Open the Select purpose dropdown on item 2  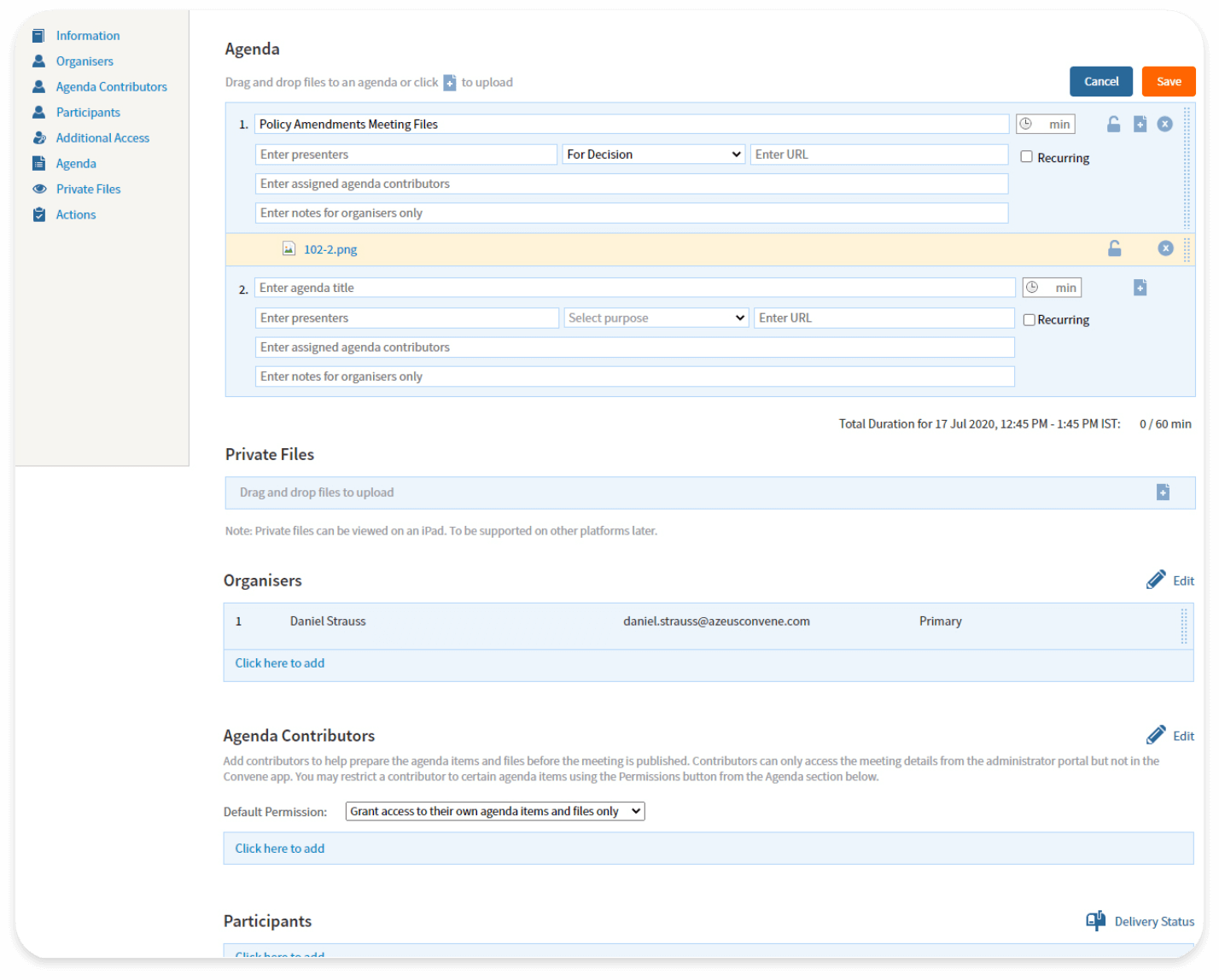pyautogui.click(x=655, y=318)
